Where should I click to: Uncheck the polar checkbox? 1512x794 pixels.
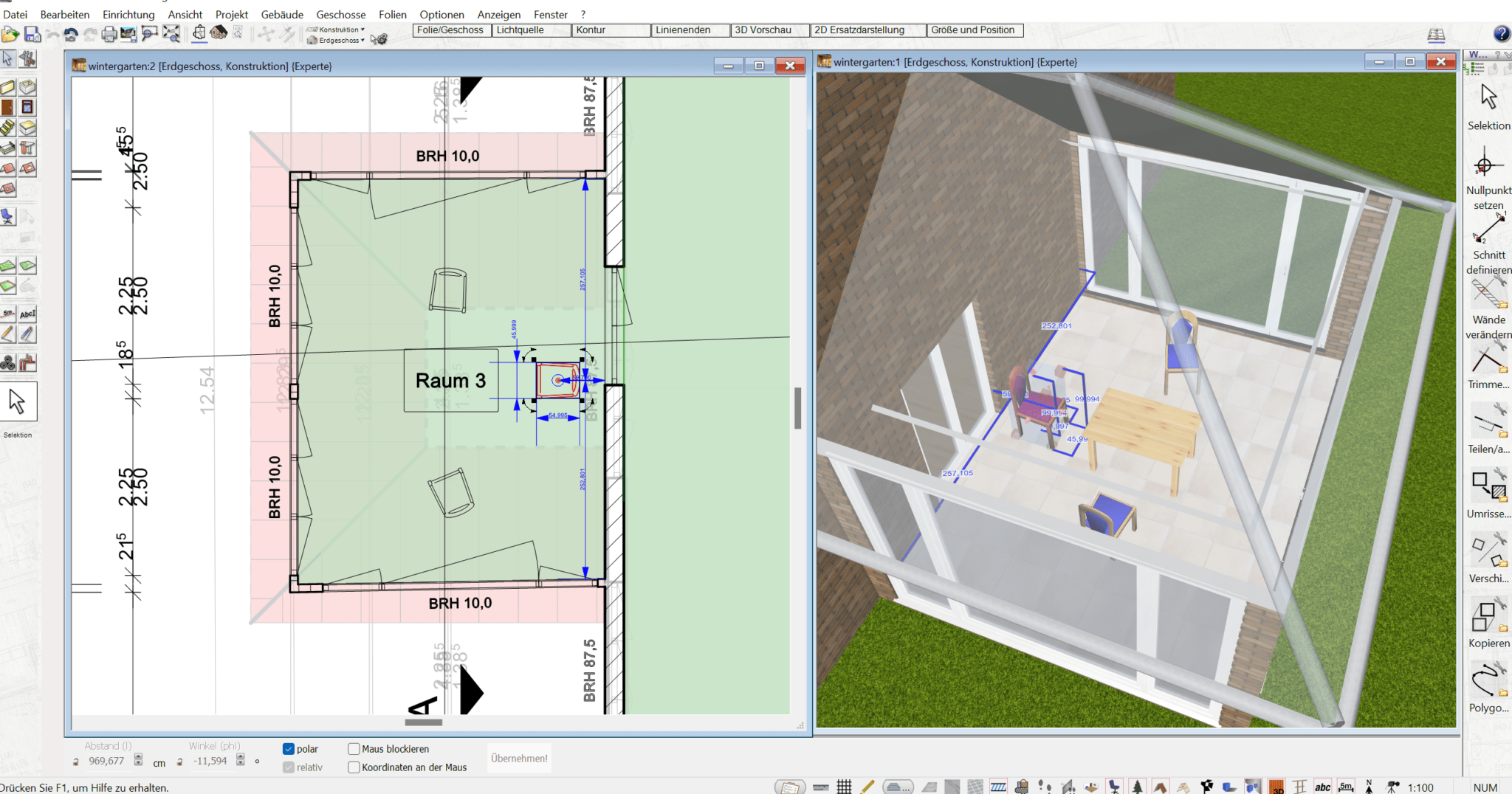click(x=289, y=749)
